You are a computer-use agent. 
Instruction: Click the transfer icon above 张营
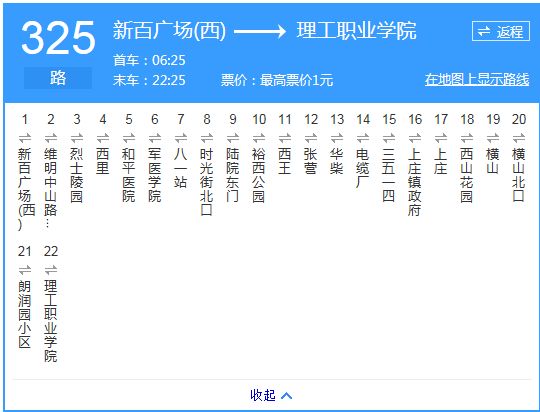pos(311,138)
